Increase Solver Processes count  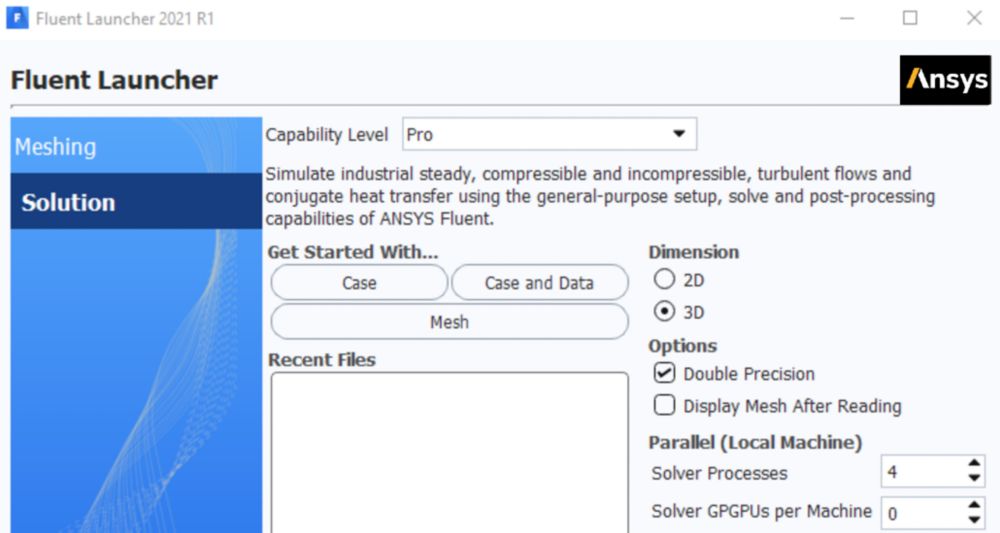pos(975,464)
